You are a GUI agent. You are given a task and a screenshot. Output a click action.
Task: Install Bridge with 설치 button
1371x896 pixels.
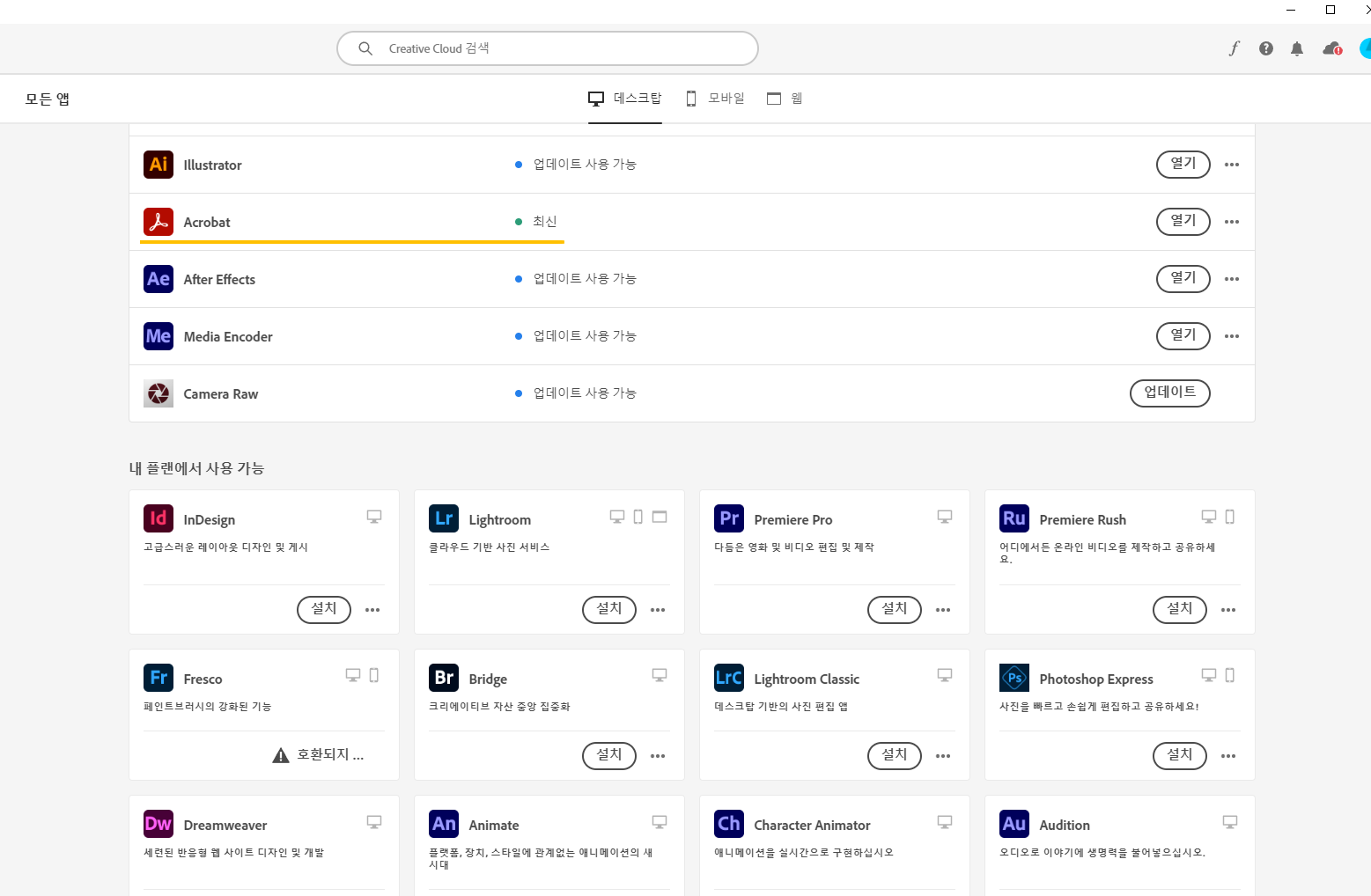[609, 755]
